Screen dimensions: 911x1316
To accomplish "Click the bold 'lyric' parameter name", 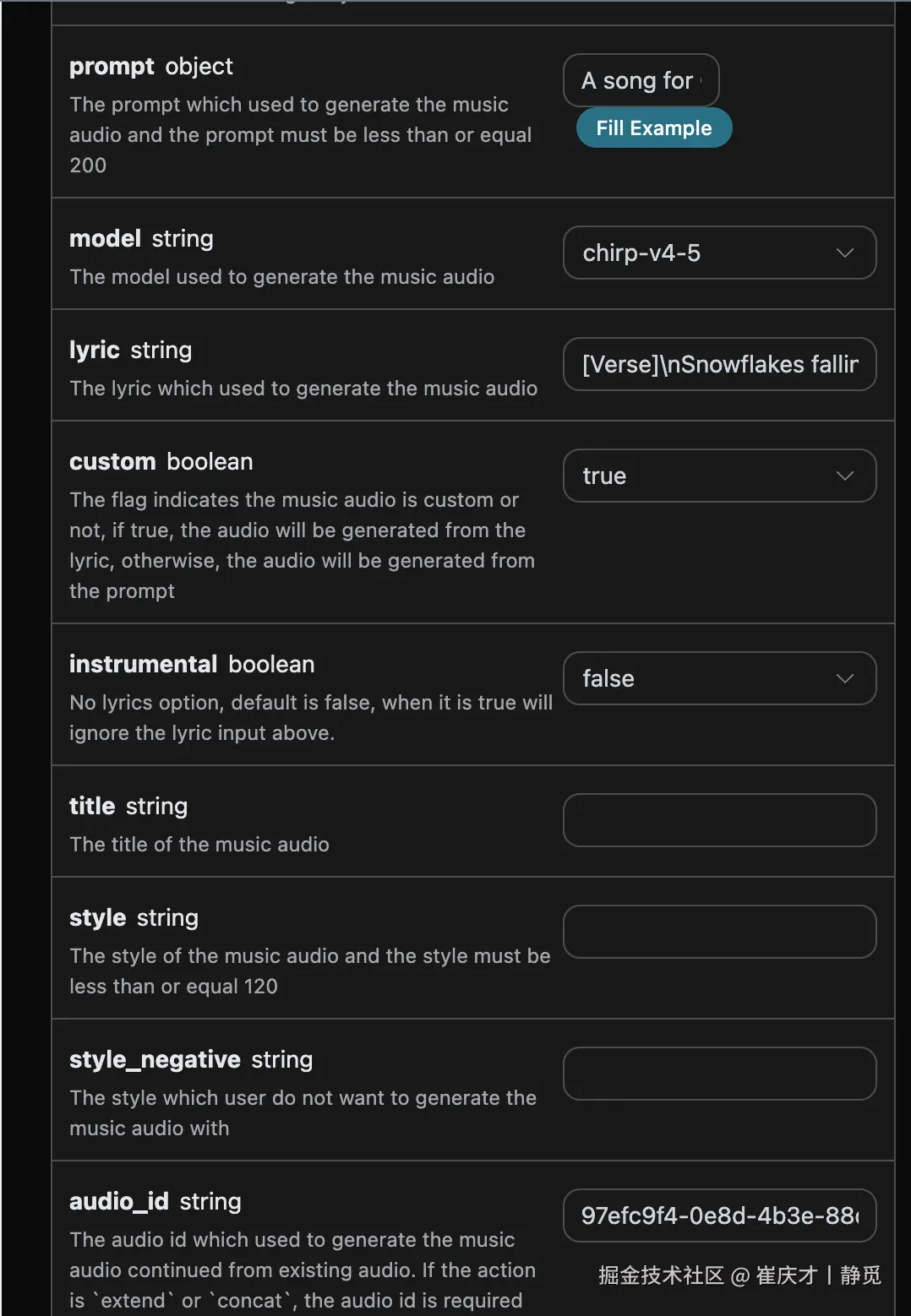I will click(x=95, y=351).
